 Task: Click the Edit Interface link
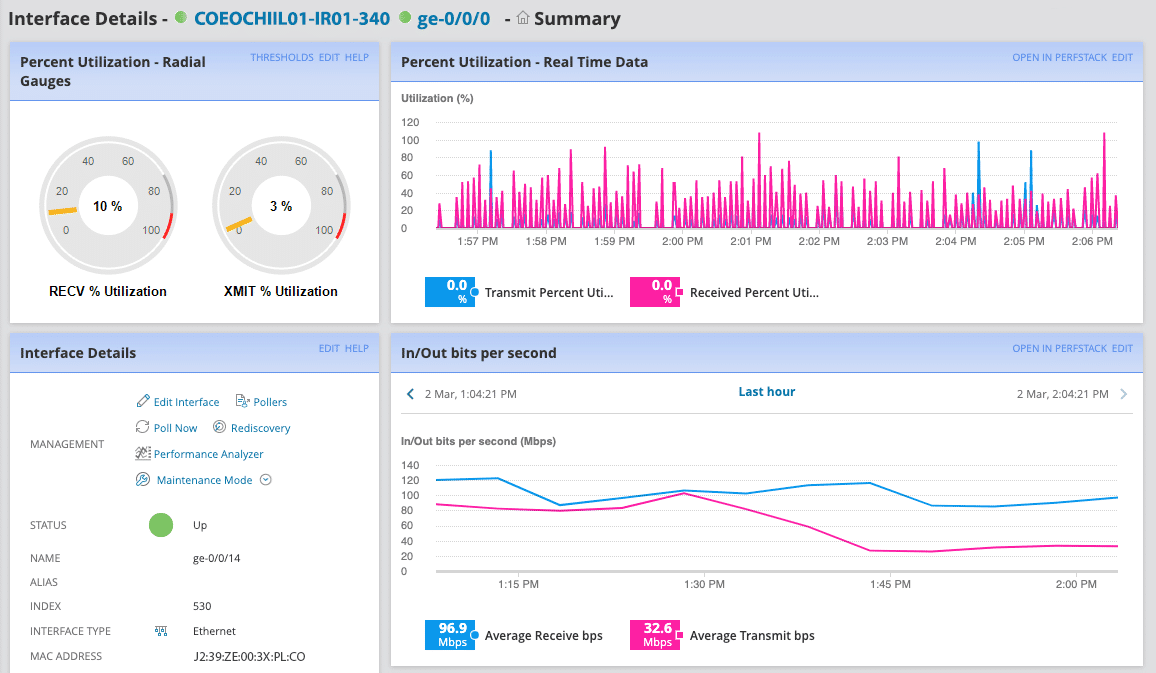187,402
